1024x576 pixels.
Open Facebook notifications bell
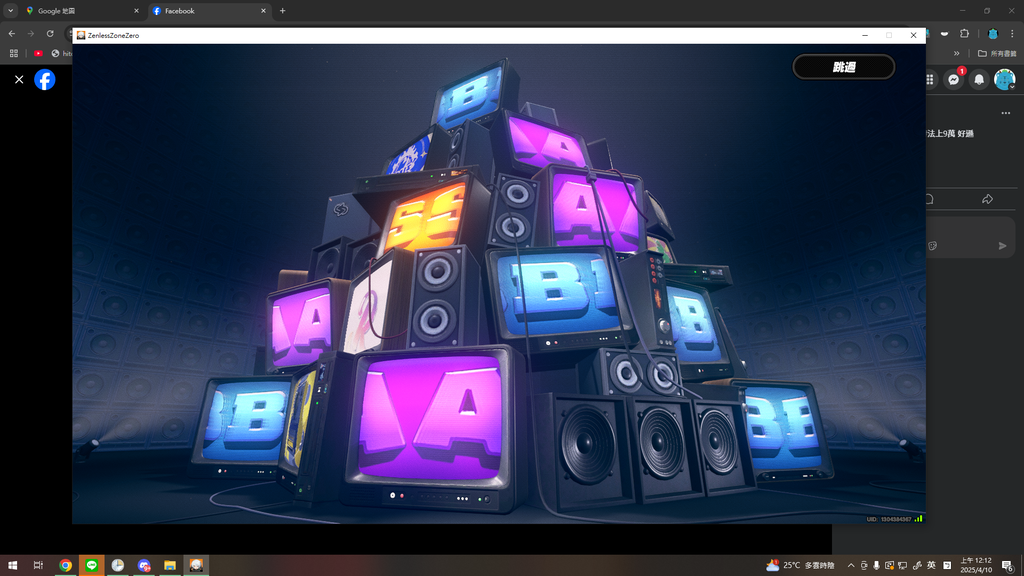979,80
